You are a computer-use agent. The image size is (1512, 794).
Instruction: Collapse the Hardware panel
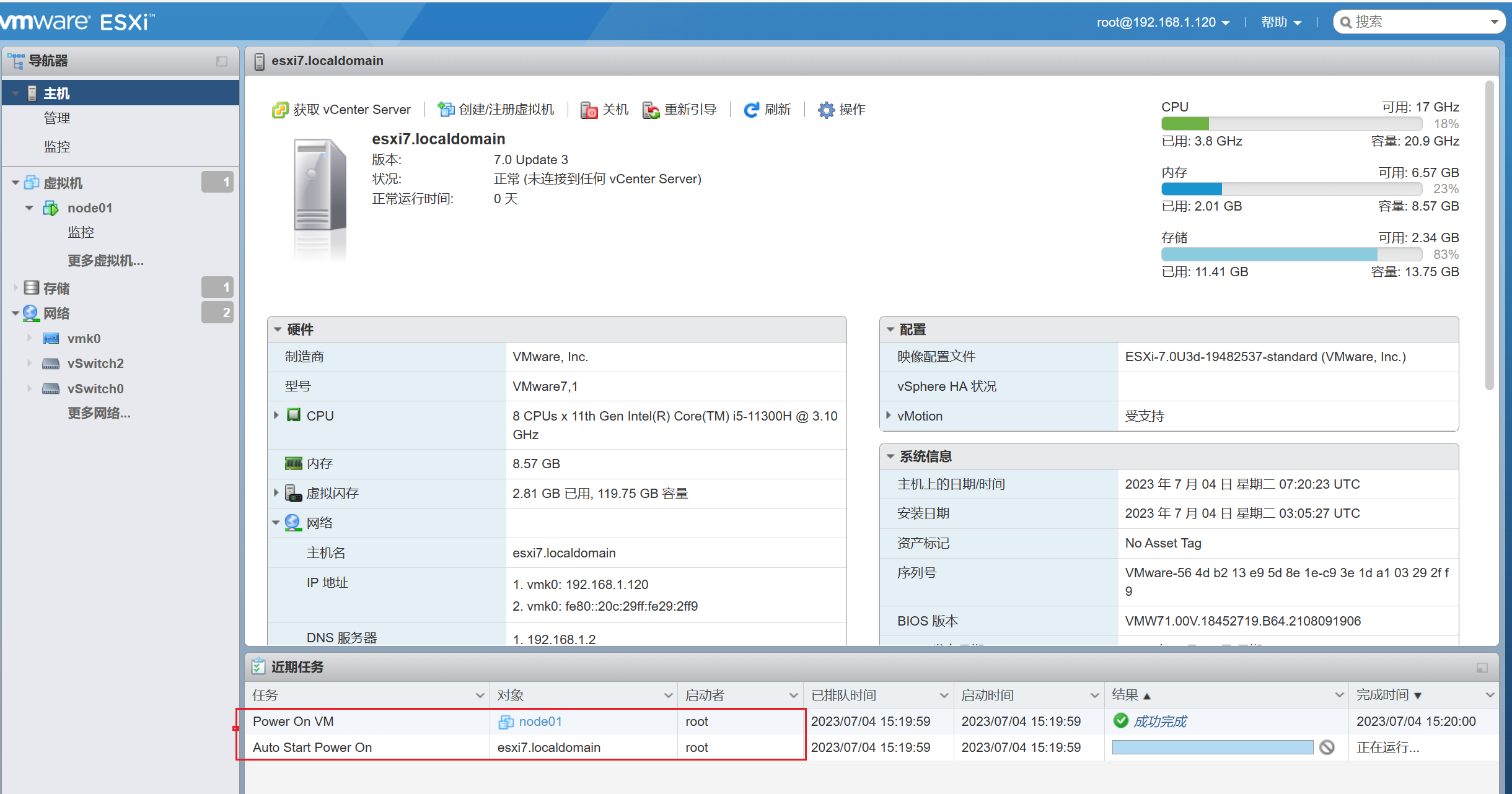(x=278, y=329)
